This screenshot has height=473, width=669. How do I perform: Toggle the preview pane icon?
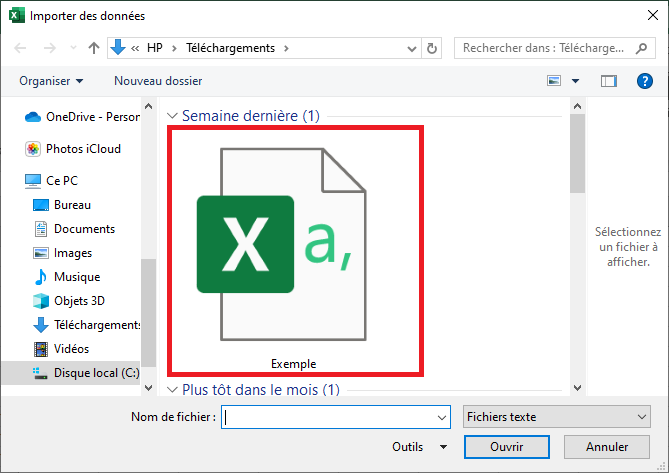pos(609,81)
